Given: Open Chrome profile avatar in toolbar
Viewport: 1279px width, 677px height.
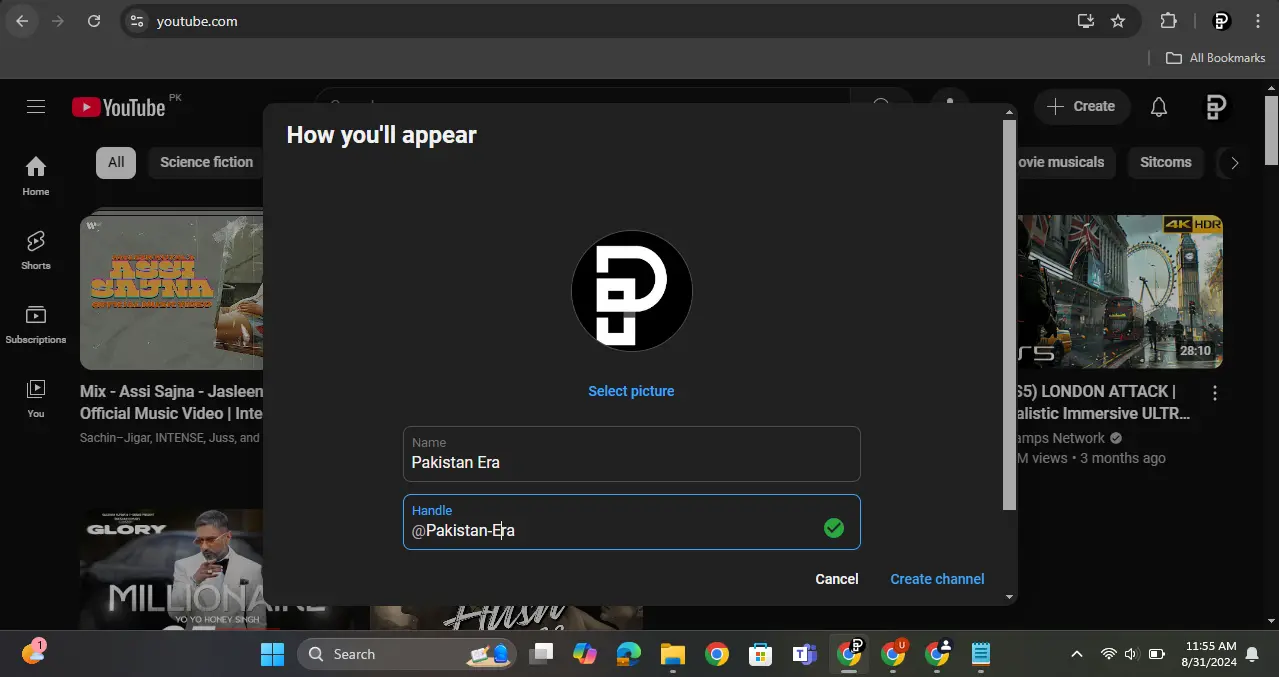Looking at the screenshot, I should coord(1221,21).
